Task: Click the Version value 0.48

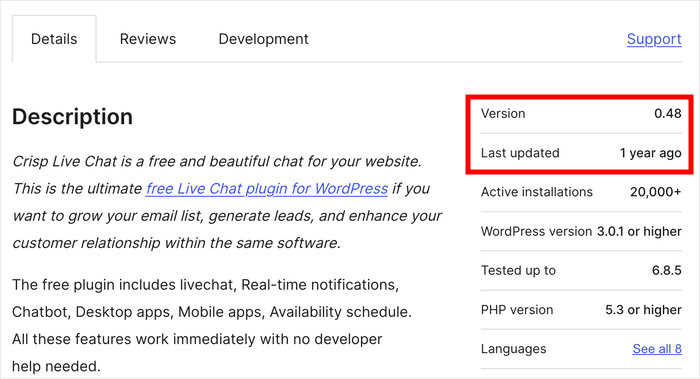Action: coord(667,113)
